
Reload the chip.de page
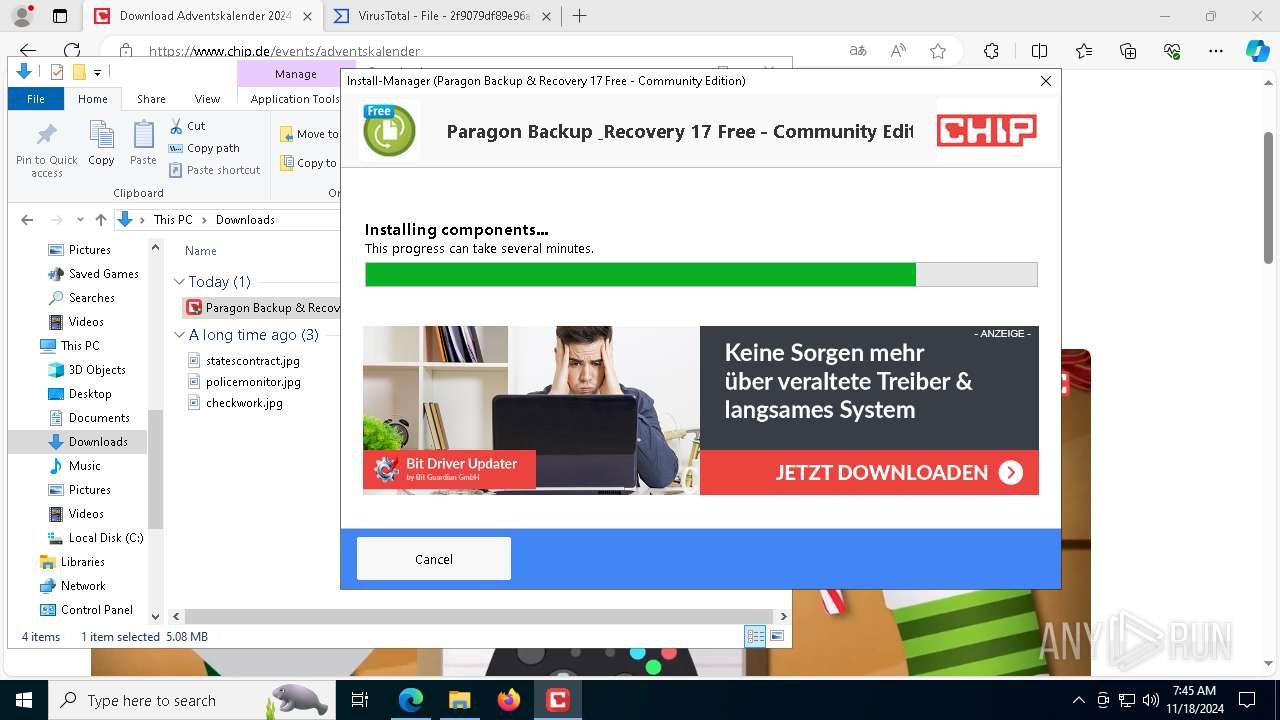pos(72,51)
